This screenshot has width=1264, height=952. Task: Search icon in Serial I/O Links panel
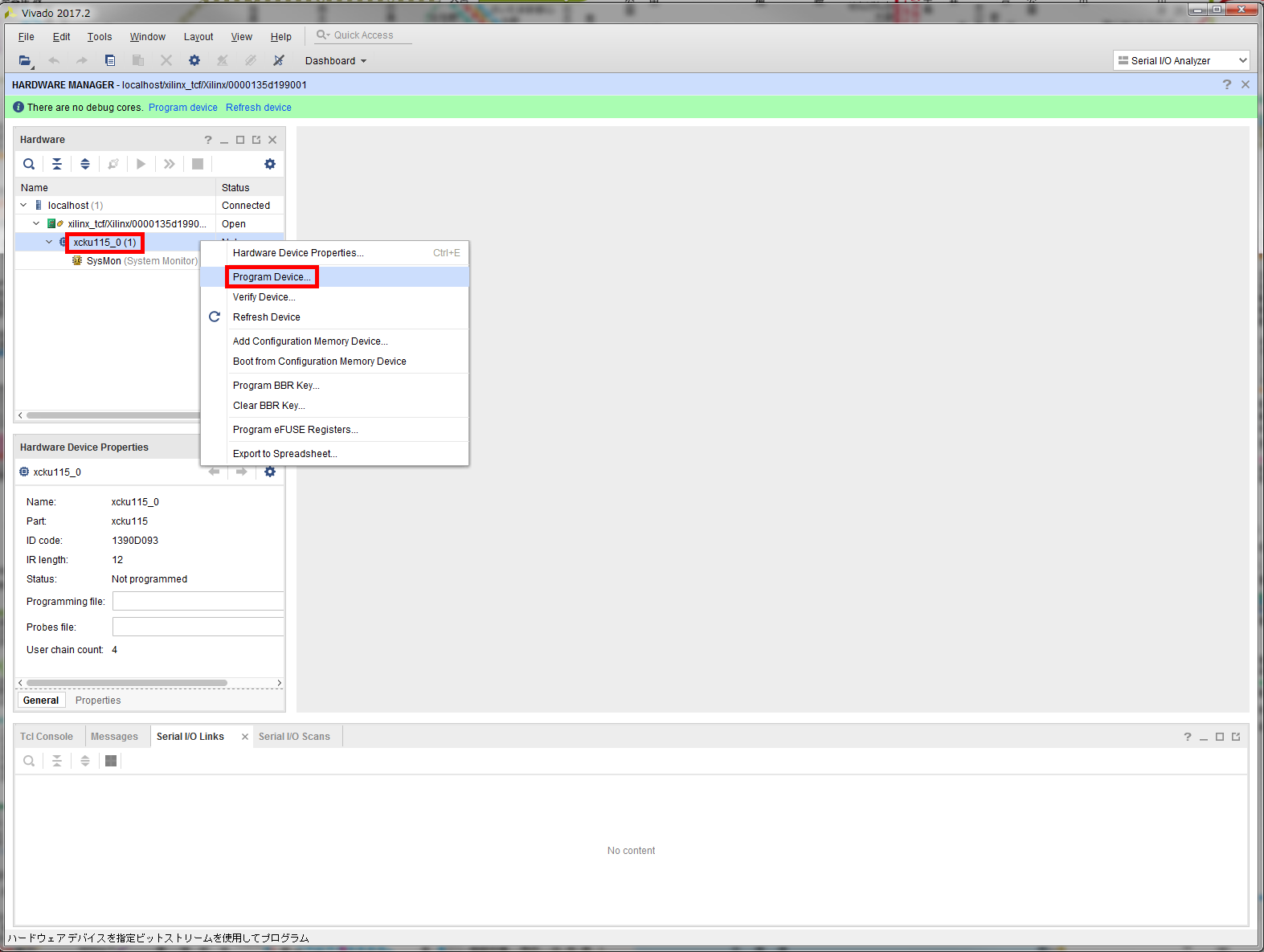[29, 761]
